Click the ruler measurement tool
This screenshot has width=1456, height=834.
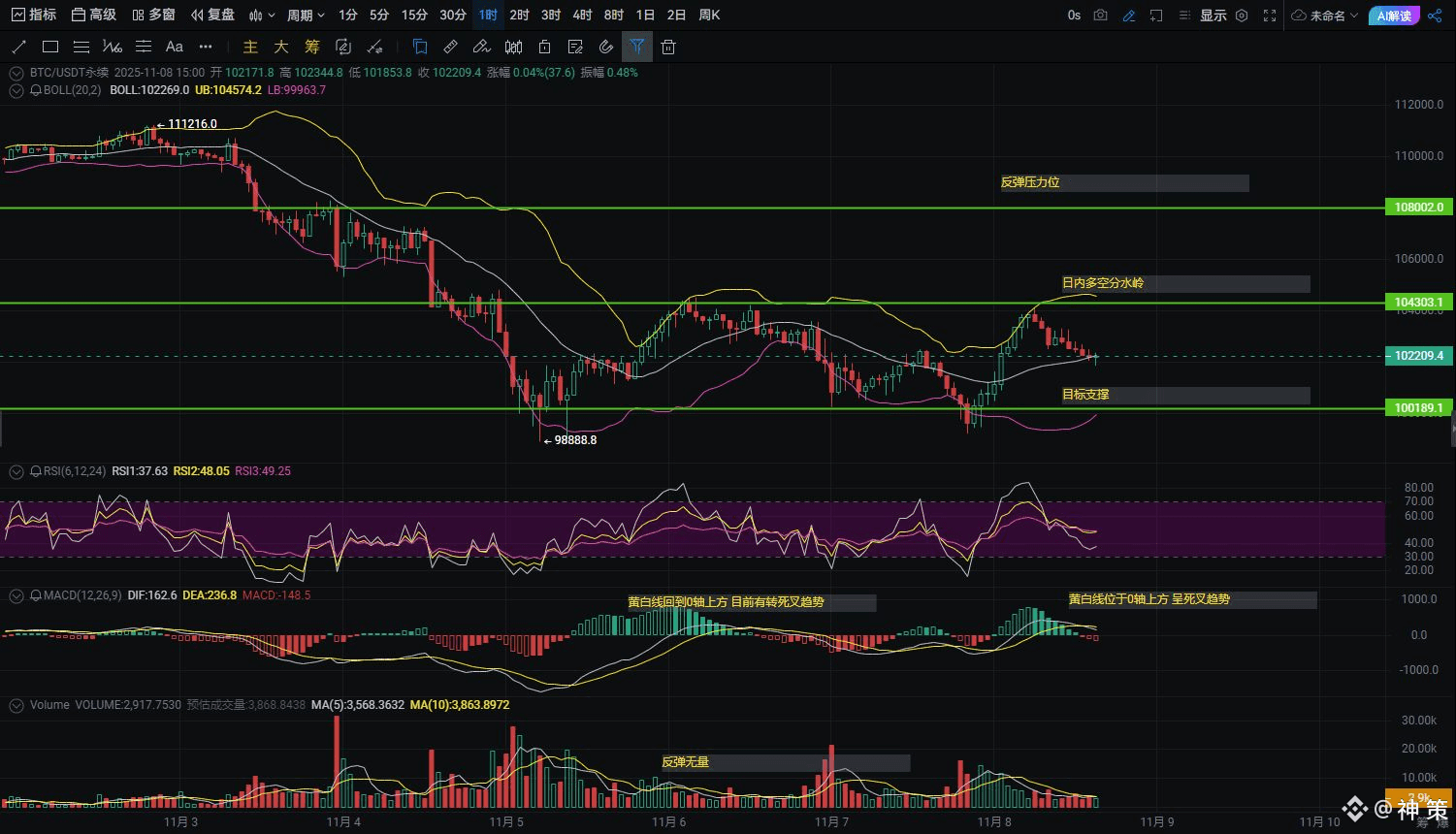tap(450, 47)
